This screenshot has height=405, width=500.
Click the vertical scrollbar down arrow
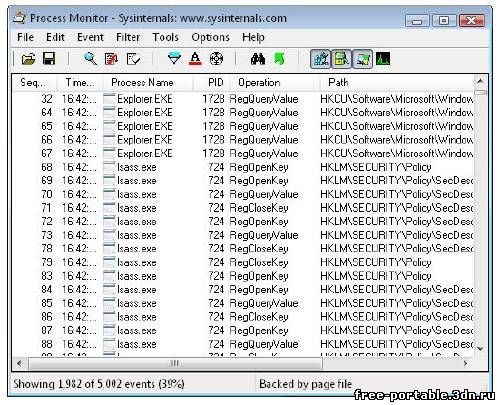point(480,349)
